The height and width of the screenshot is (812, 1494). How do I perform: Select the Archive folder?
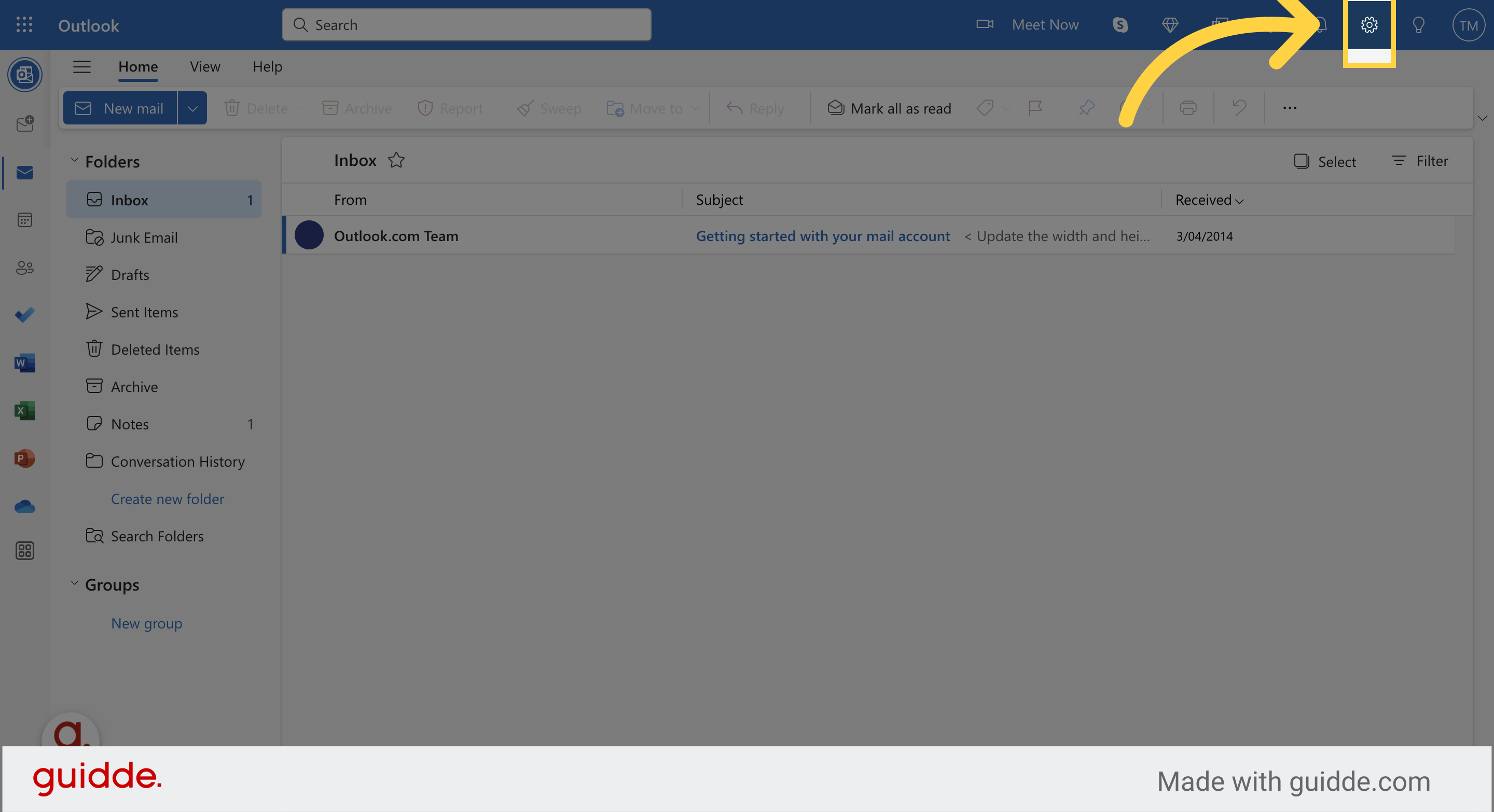pyautogui.click(x=163, y=387)
